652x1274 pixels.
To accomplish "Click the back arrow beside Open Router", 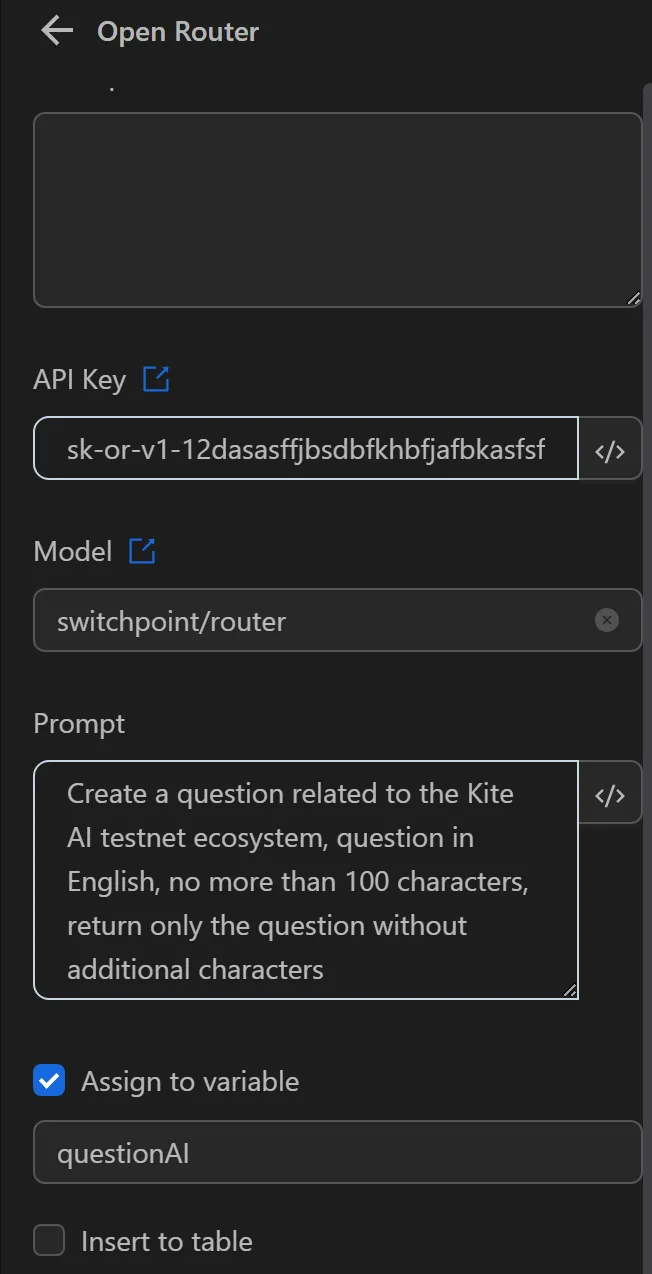I will 56,30.
